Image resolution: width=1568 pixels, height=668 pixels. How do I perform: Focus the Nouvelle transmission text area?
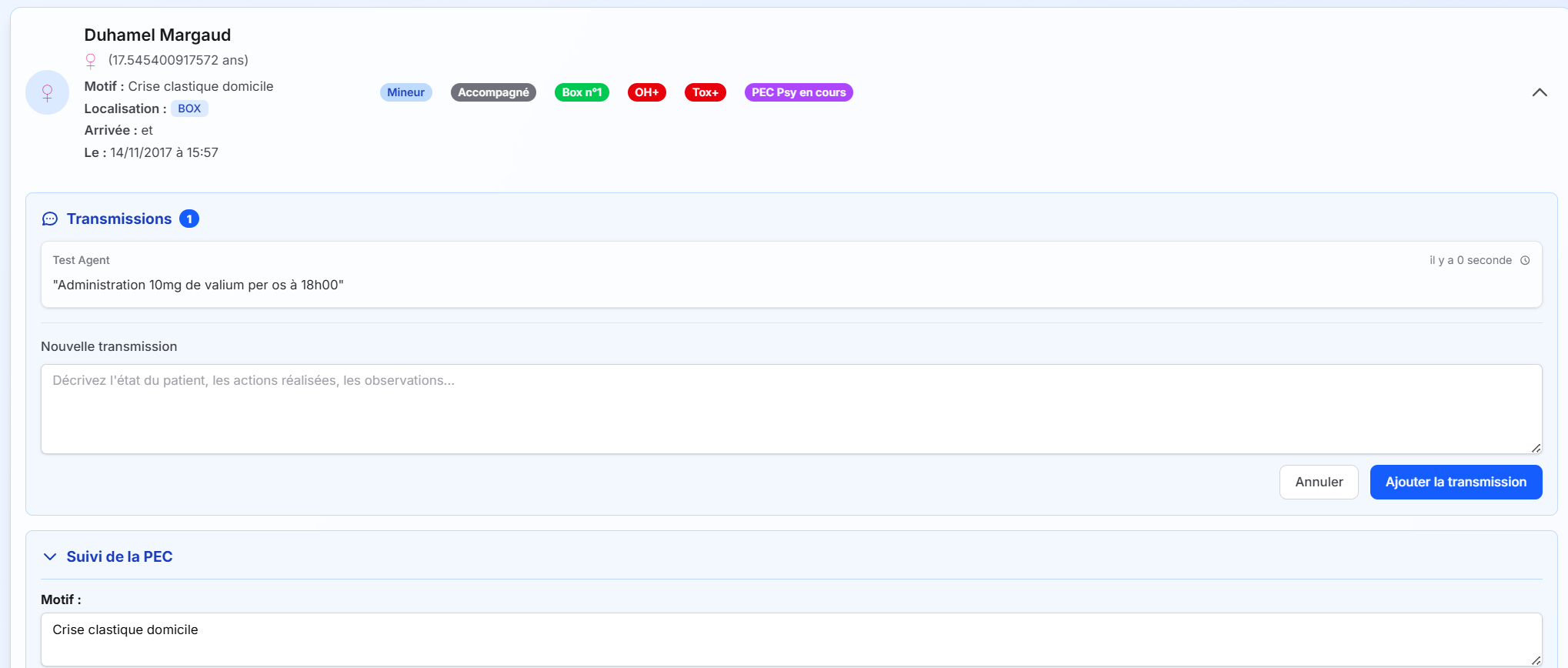[791, 409]
